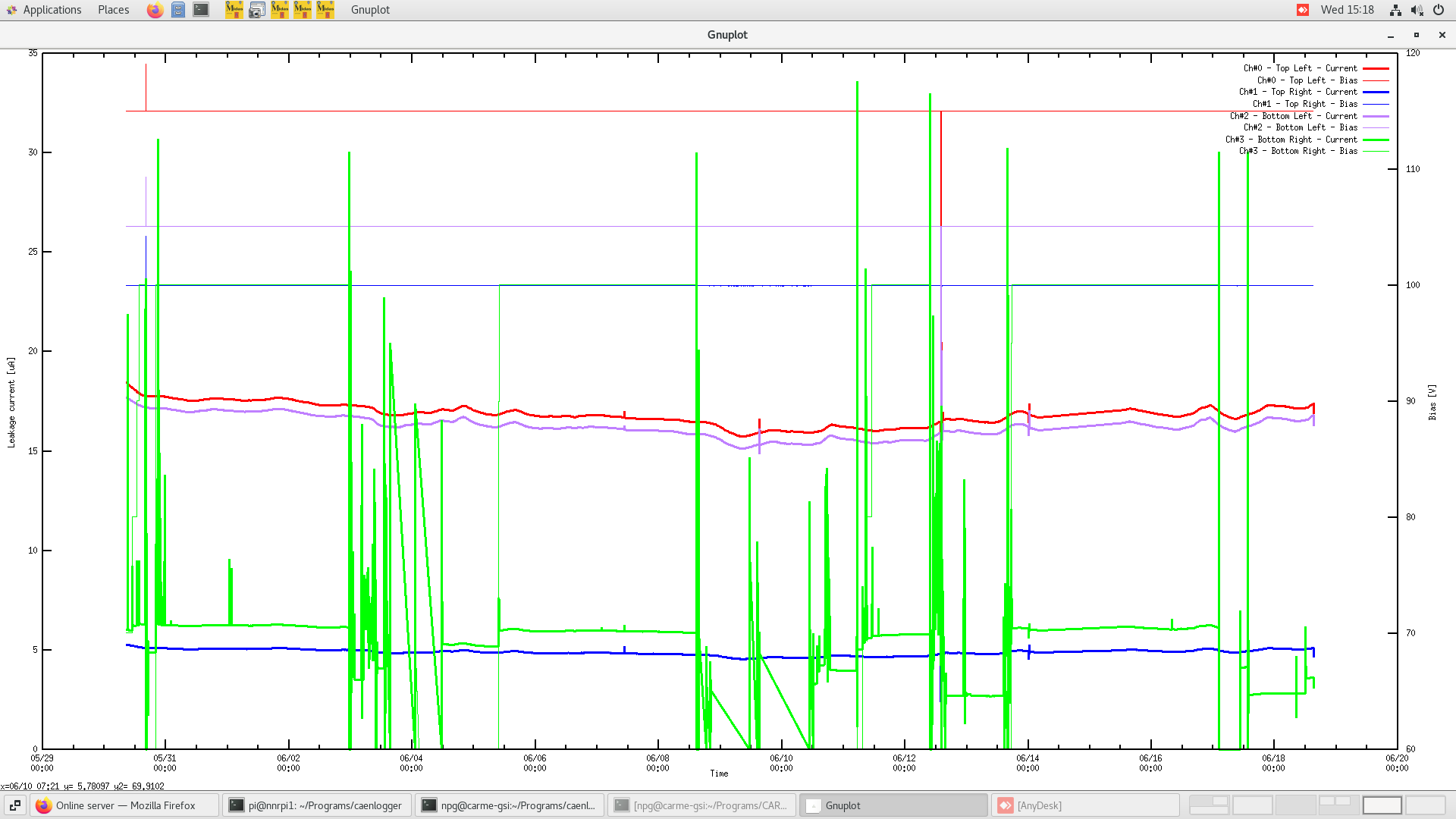1456x819 pixels.
Task: Open the AnyDesk tray icon
Action: pos(1303,10)
